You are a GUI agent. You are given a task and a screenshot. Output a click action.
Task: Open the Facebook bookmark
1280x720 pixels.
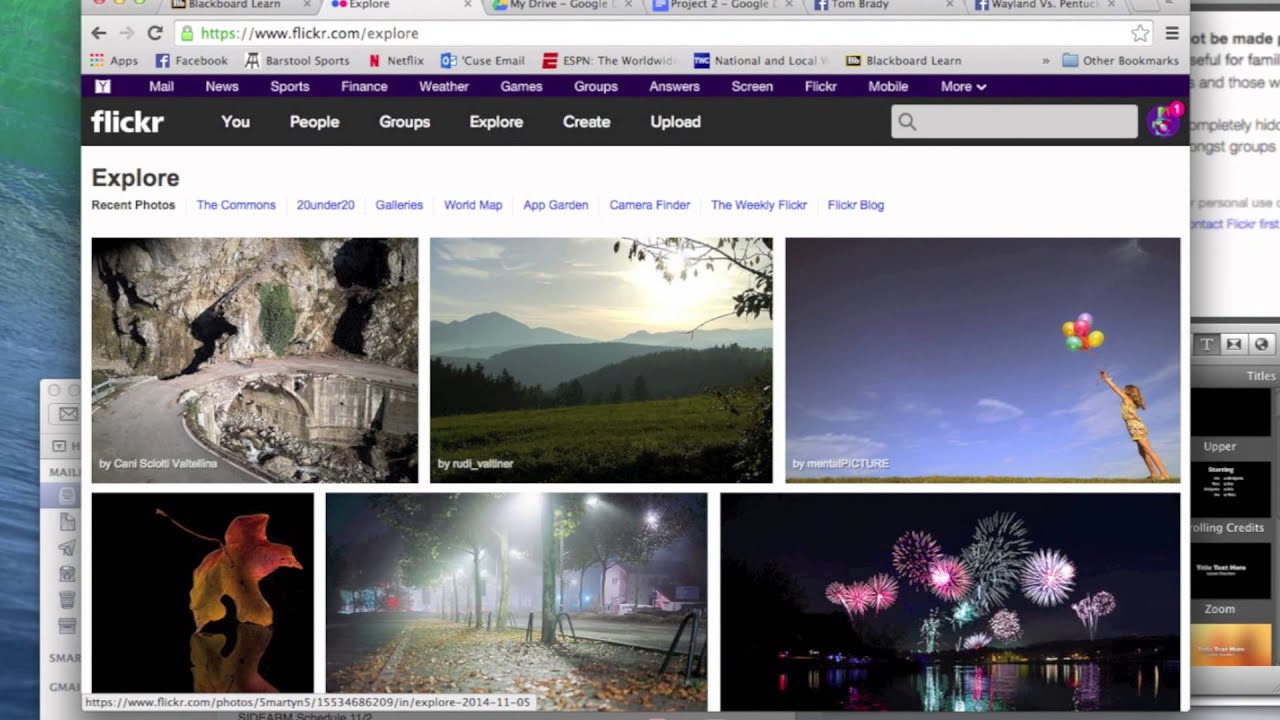(x=192, y=61)
